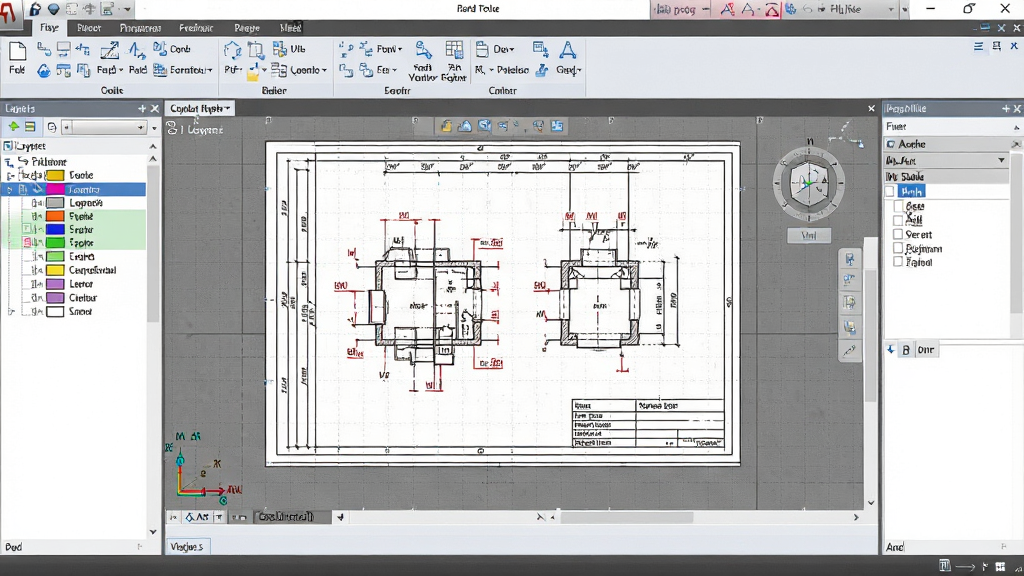Tick the checkbox next to Bses
Screen dimensions: 1024x576
898,206
